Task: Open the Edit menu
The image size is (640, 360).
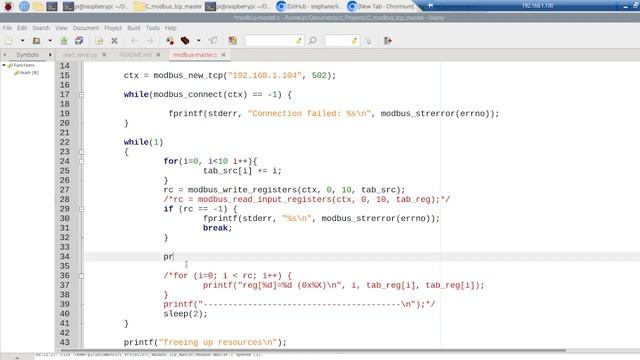Action: (x=22, y=28)
